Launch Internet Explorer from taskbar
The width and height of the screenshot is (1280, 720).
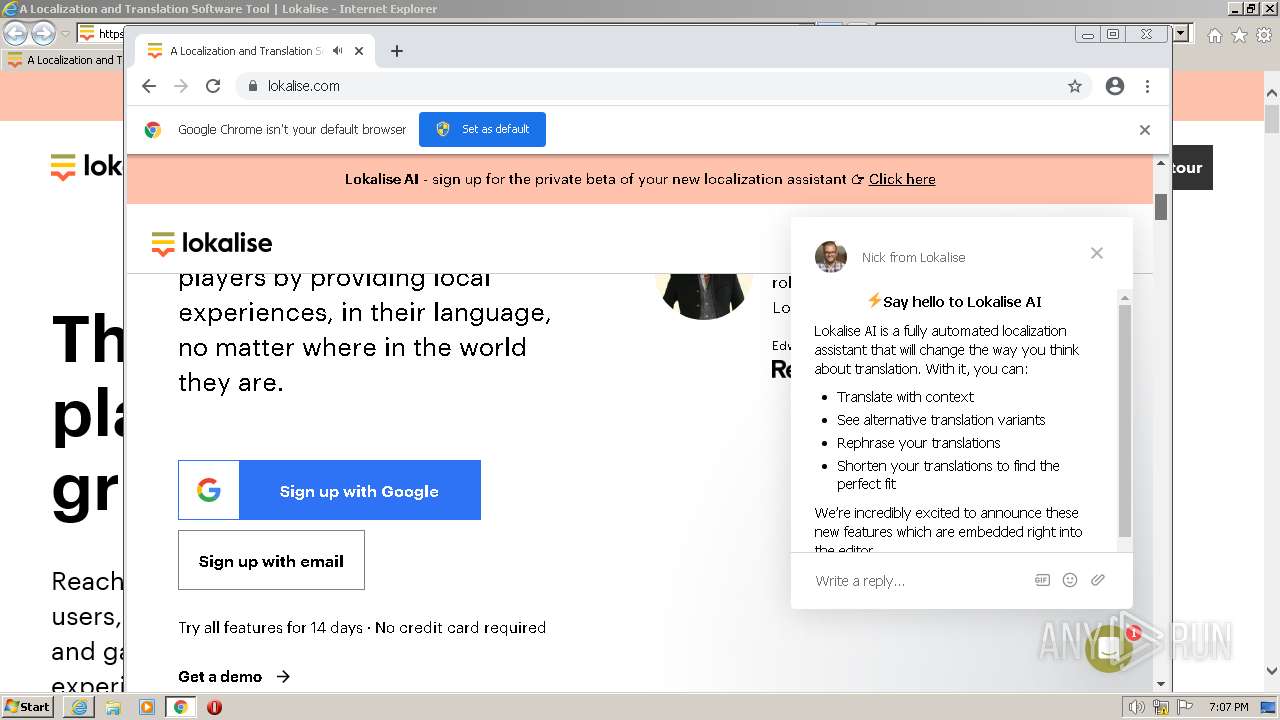pyautogui.click(x=79, y=707)
